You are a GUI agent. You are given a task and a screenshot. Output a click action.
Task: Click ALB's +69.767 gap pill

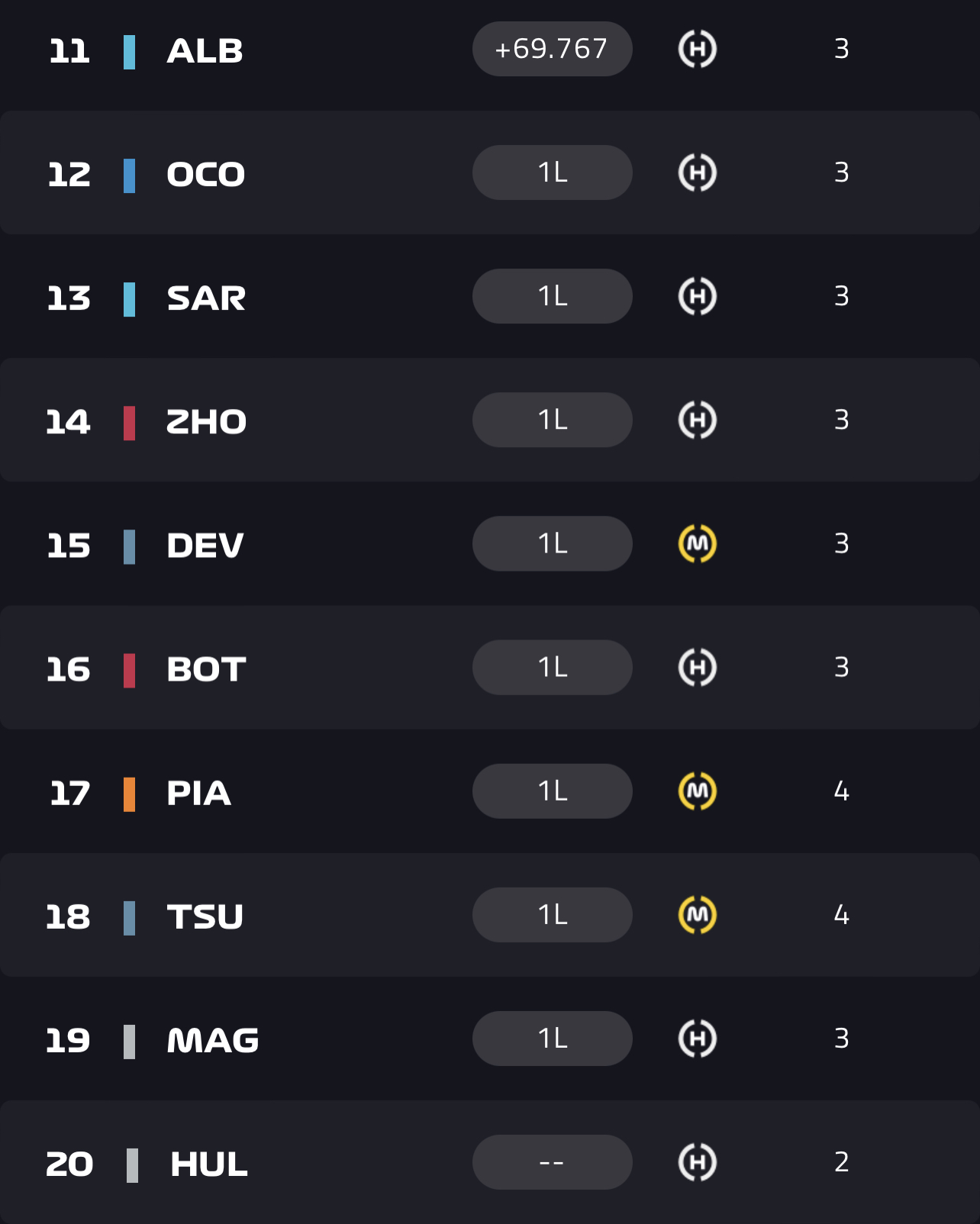[x=552, y=50]
